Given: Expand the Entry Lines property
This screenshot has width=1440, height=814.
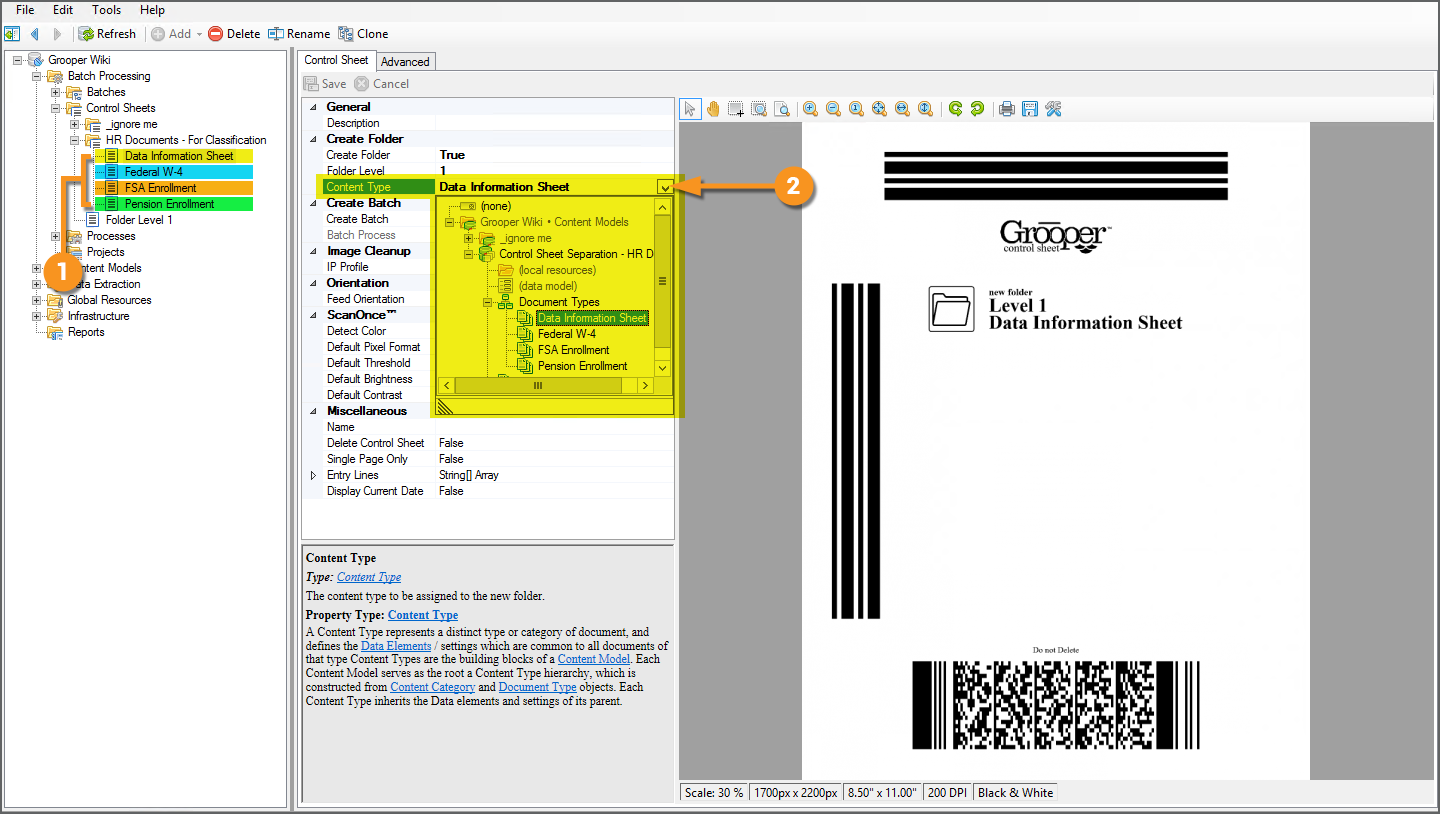Looking at the screenshot, I should tap(313, 475).
